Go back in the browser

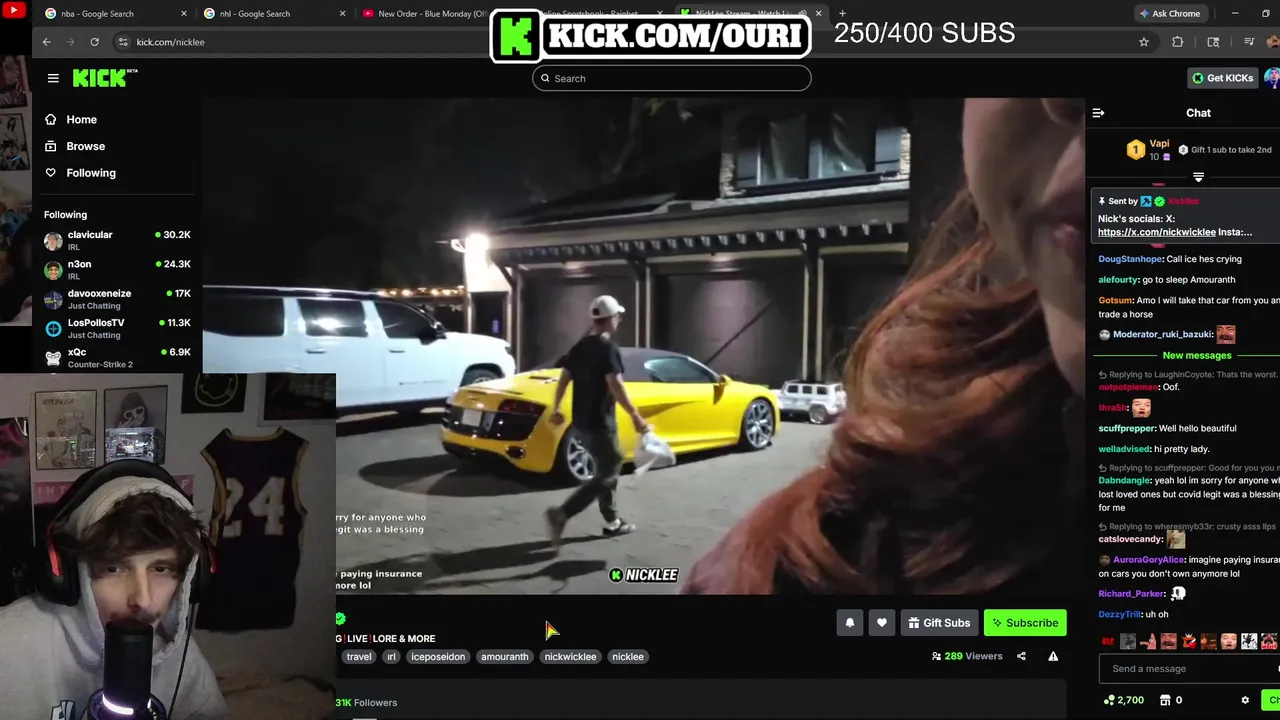(x=46, y=42)
